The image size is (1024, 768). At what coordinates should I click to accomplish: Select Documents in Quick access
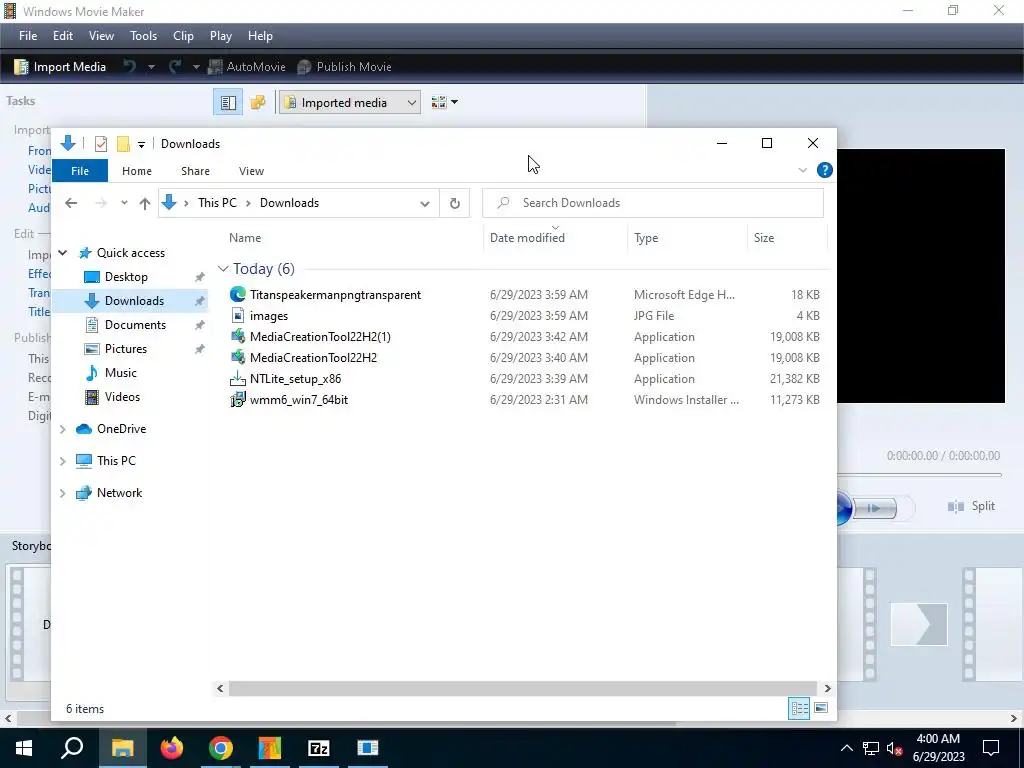[x=135, y=325]
